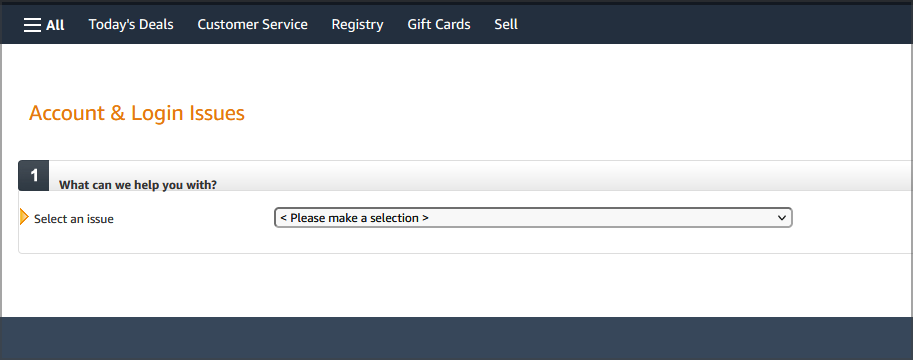Click the "< Please make a selection >" placeholder text

pyautogui.click(x=355, y=218)
